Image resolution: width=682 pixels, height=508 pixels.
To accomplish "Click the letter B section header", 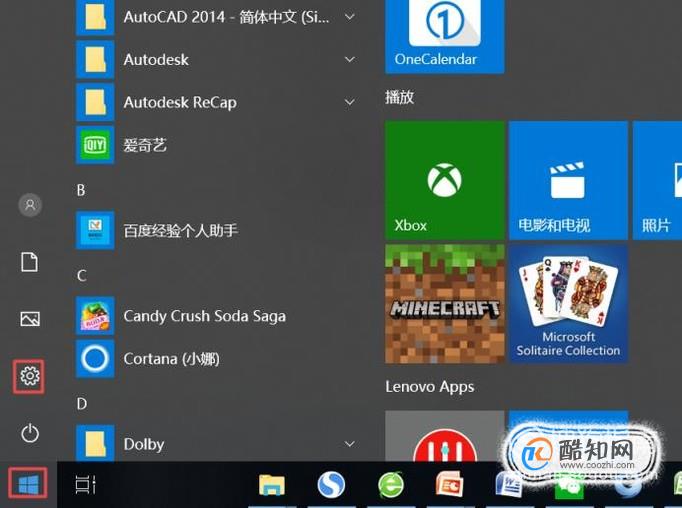I will click(81, 190).
